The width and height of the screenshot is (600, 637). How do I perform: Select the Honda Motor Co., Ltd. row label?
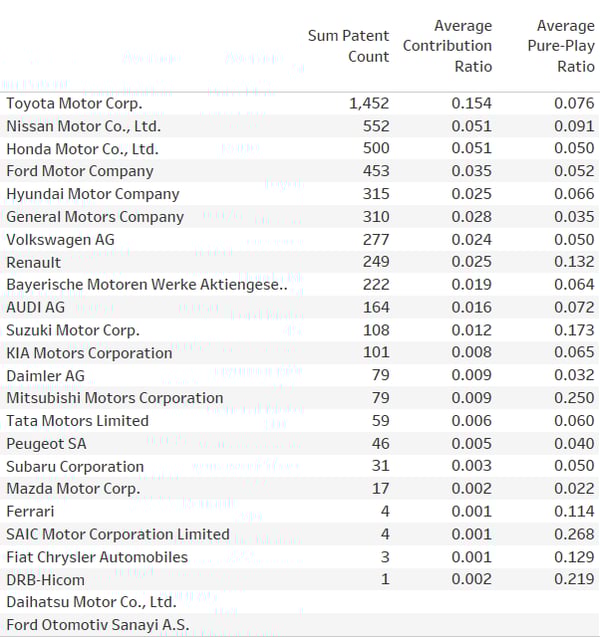pos(82,149)
